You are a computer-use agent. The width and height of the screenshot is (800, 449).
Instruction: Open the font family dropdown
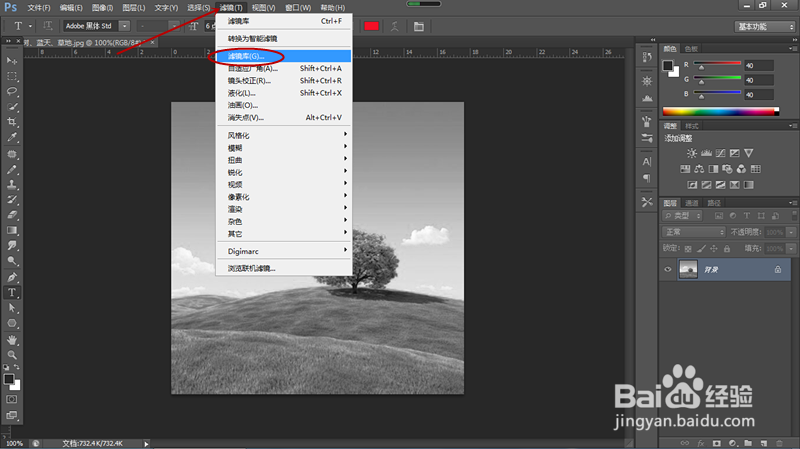(124, 26)
